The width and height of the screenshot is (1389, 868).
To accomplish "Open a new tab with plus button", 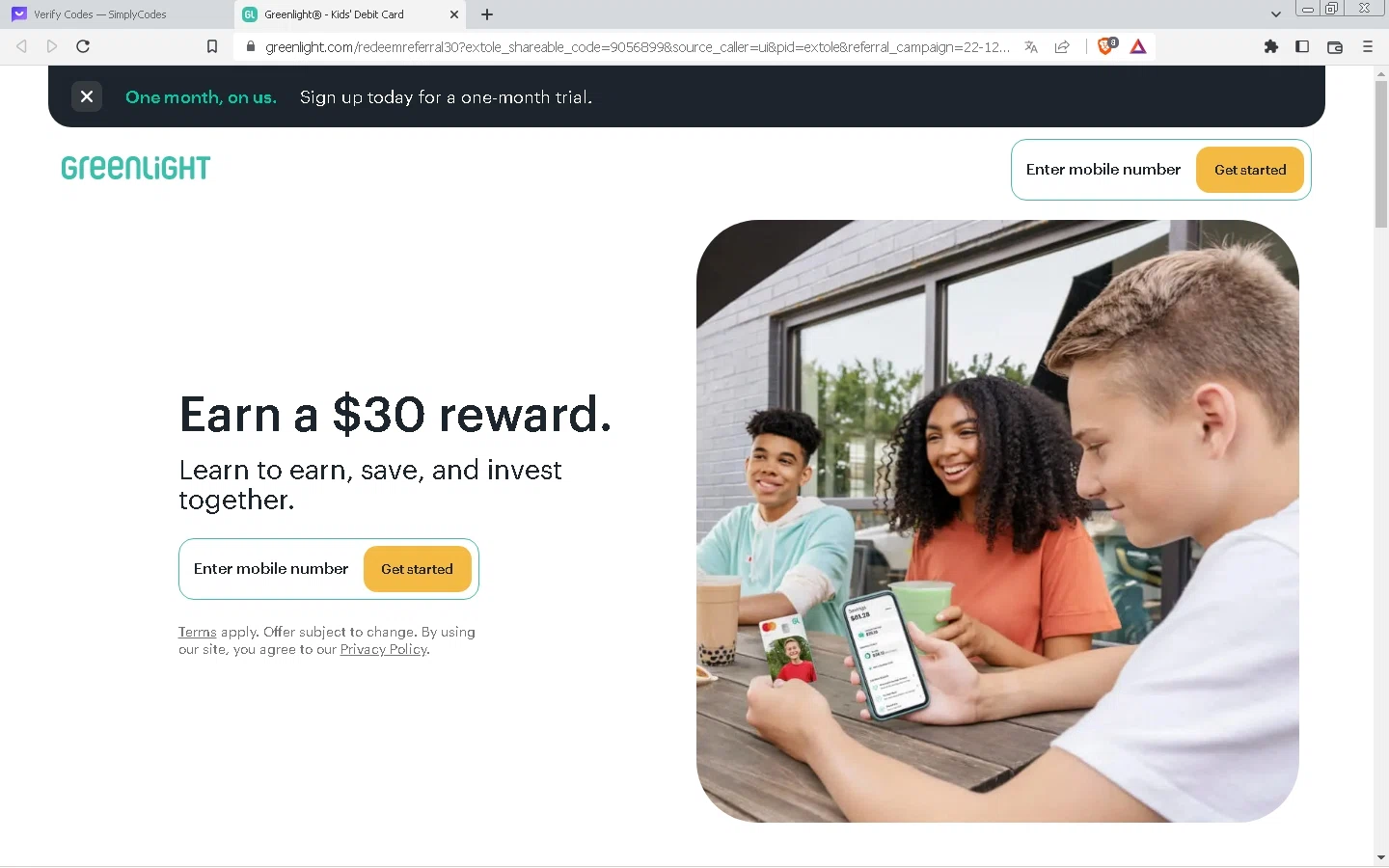I will pyautogui.click(x=487, y=14).
